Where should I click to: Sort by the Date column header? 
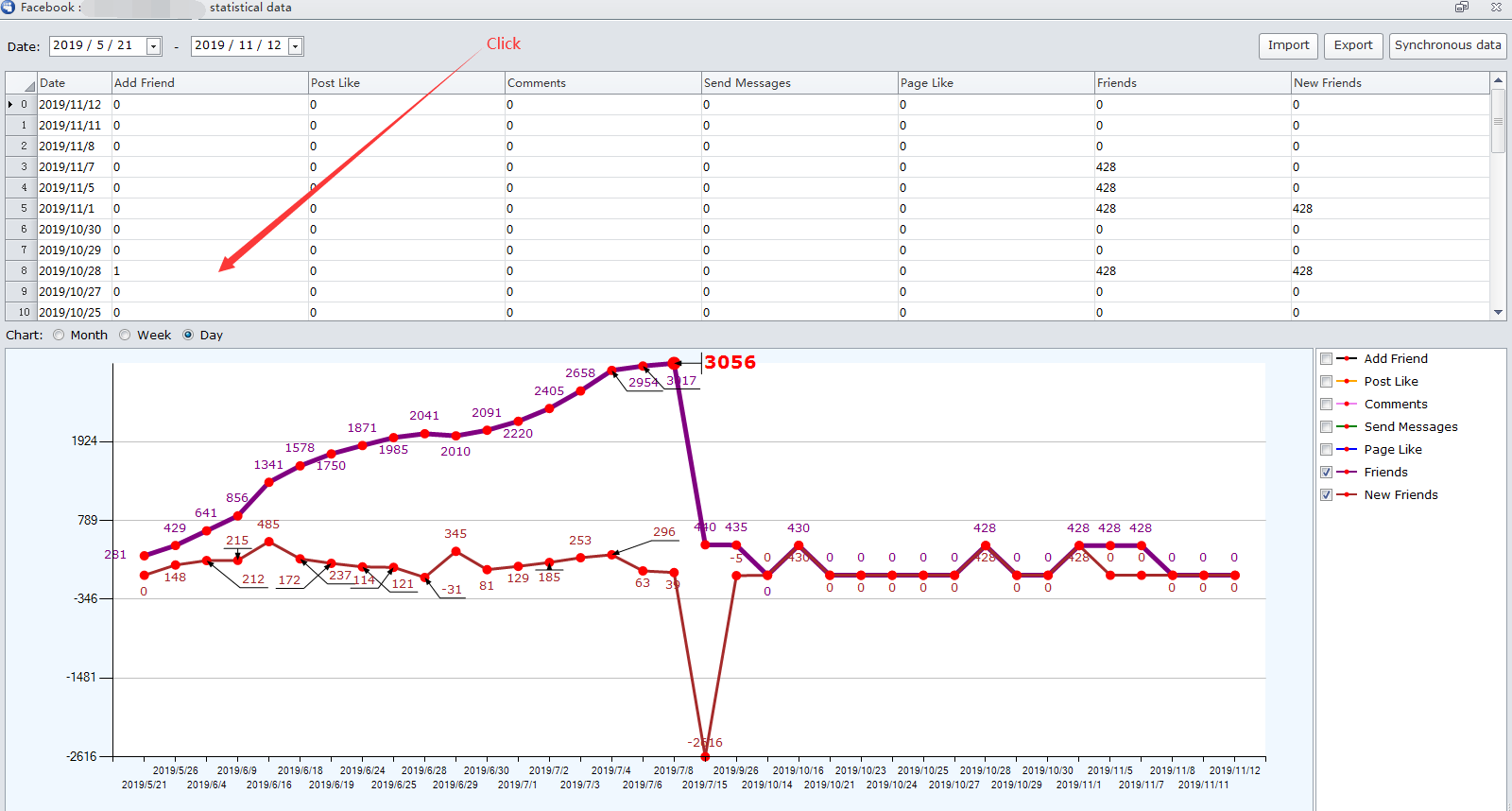coord(74,83)
